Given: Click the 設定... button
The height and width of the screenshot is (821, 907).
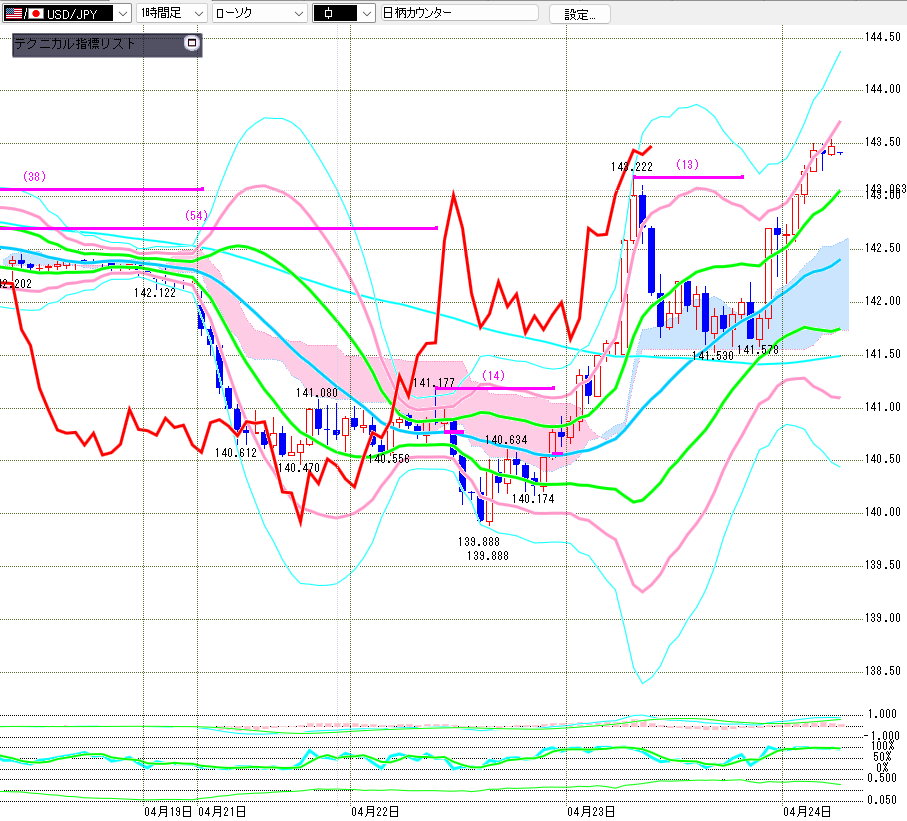Looking at the screenshot, I should (580, 14).
